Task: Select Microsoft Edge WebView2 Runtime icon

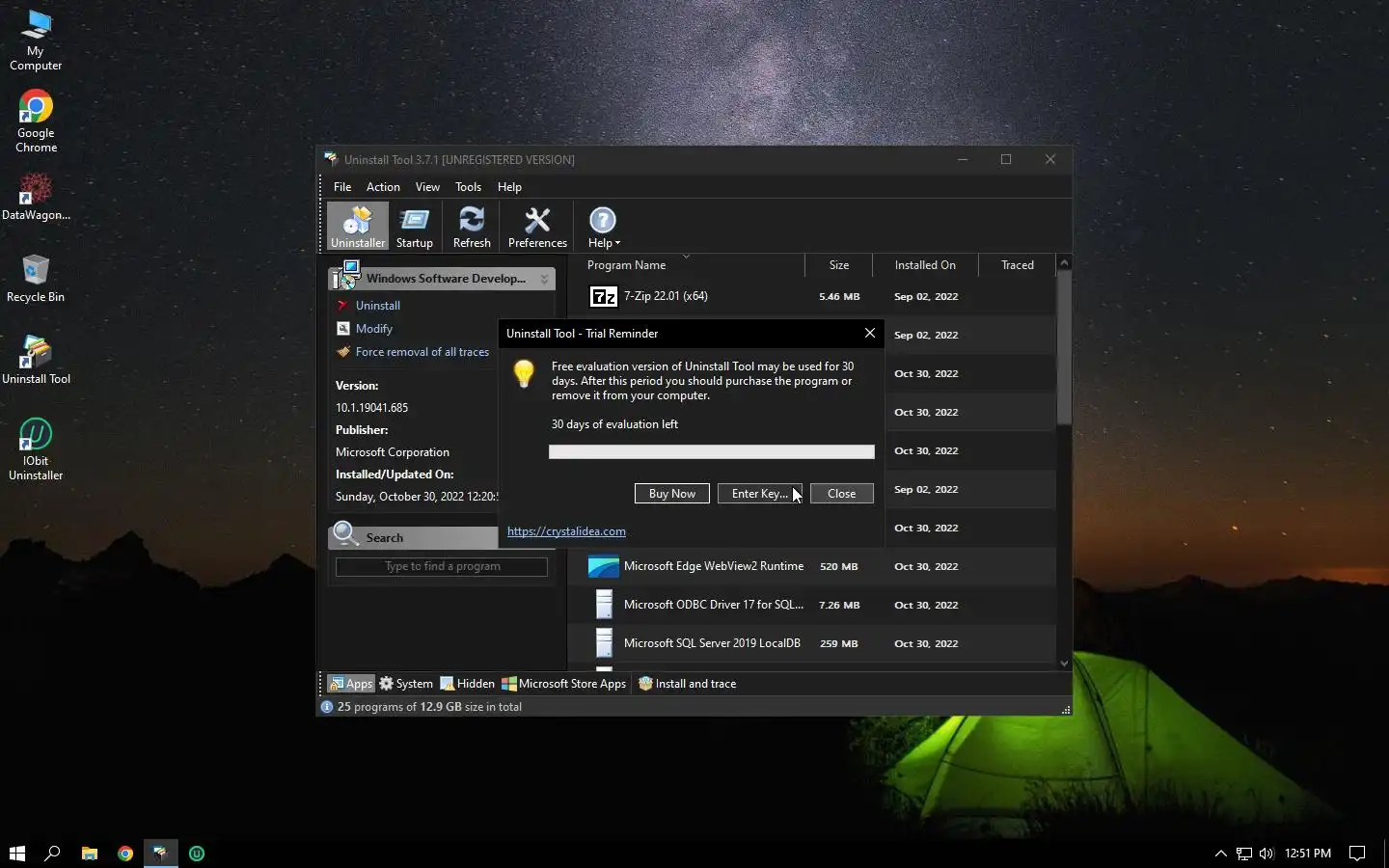Action: (604, 566)
